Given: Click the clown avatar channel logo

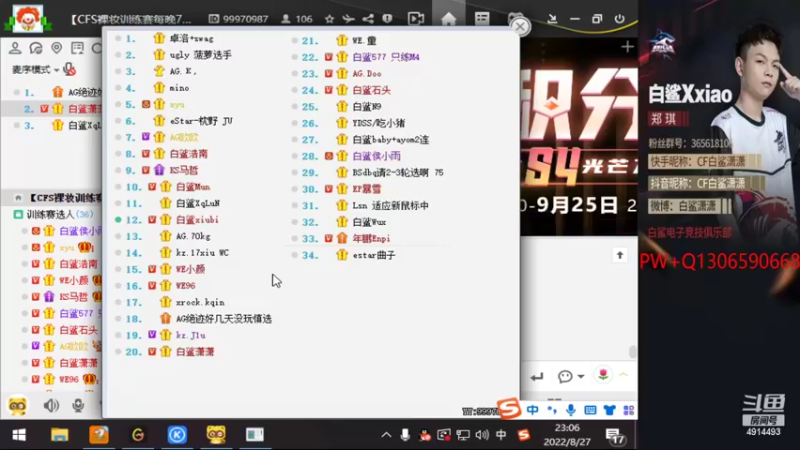Looking at the screenshot, I should (27, 18).
